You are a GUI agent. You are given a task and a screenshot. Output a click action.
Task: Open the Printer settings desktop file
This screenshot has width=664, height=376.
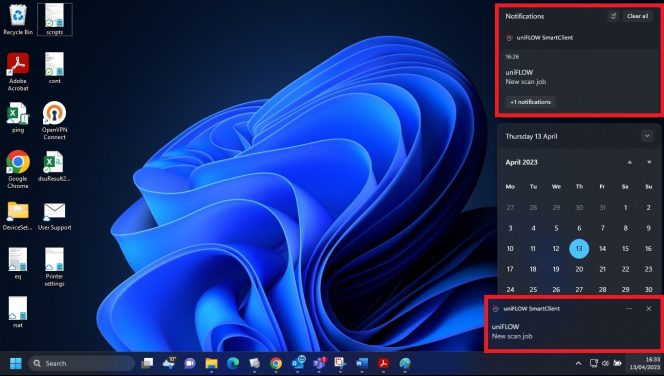point(55,267)
